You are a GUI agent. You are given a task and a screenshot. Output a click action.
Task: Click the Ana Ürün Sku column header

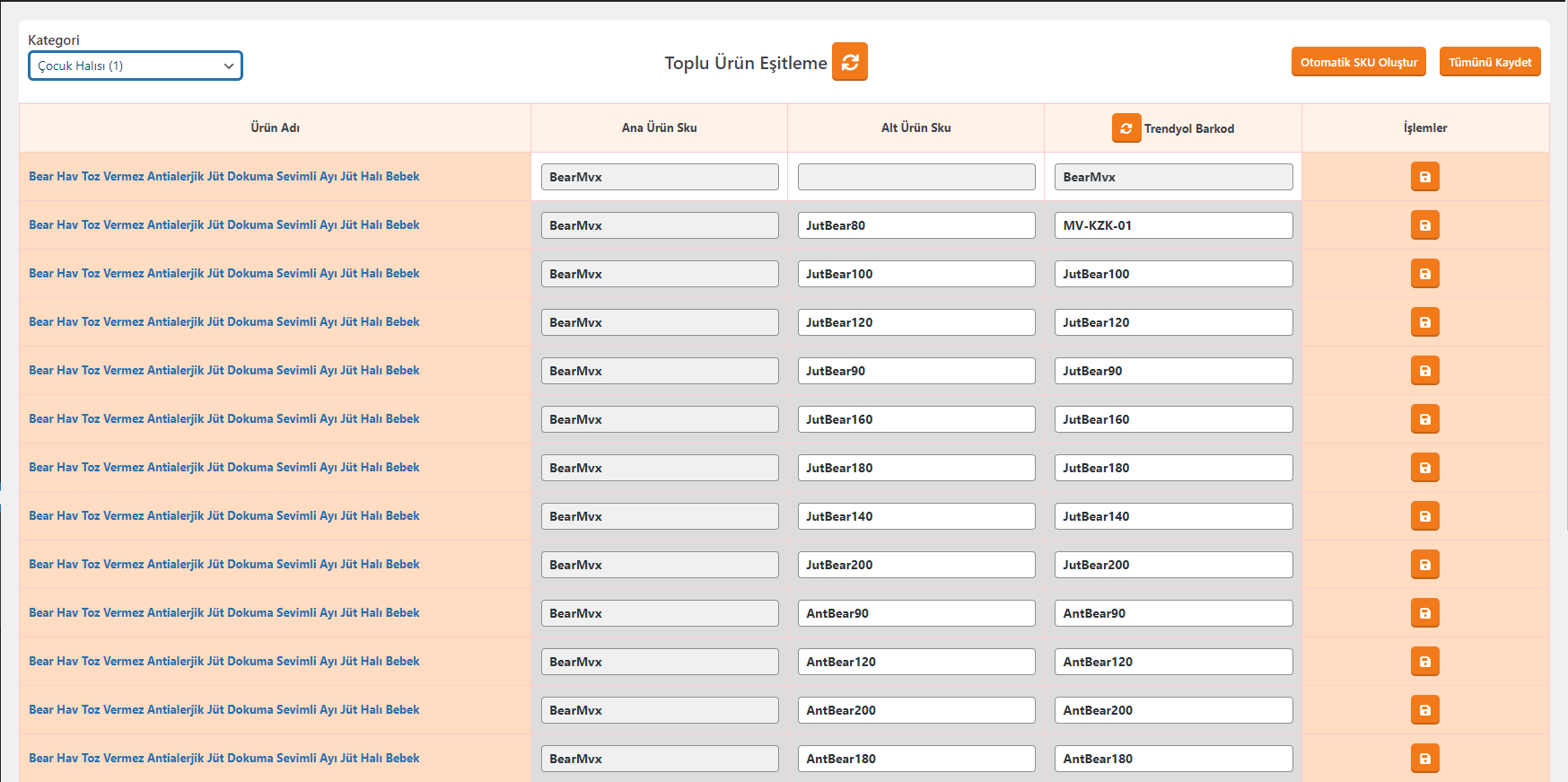(x=659, y=127)
